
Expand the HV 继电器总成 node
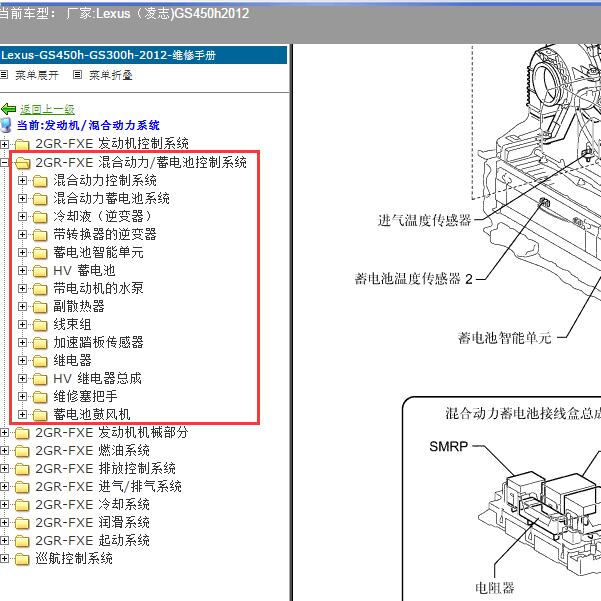coord(22,379)
